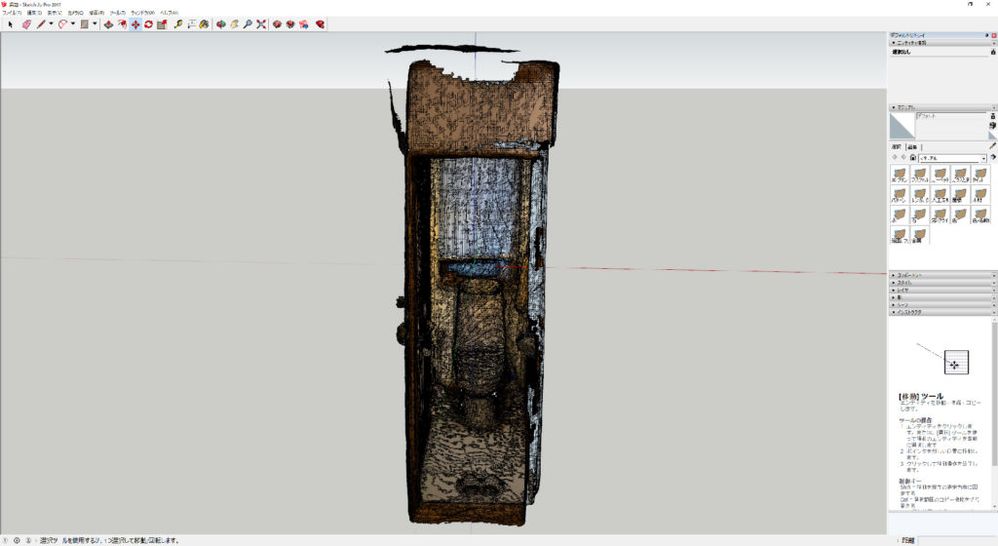Open the ファイル menu
The image size is (998, 546).
click(11, 12)
